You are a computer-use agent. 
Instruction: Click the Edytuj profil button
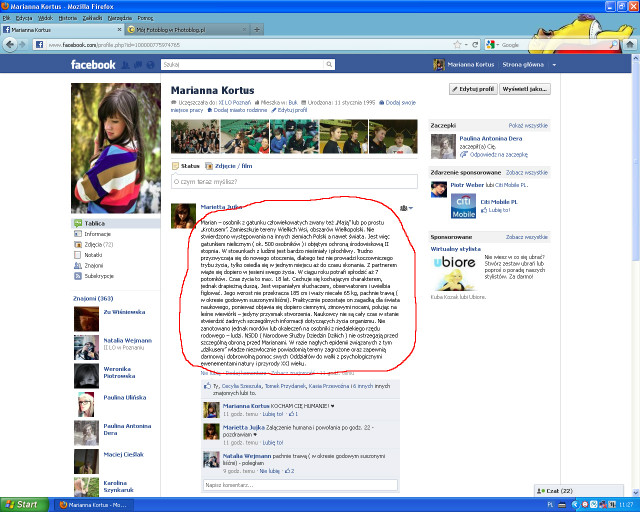click(473, 89)
